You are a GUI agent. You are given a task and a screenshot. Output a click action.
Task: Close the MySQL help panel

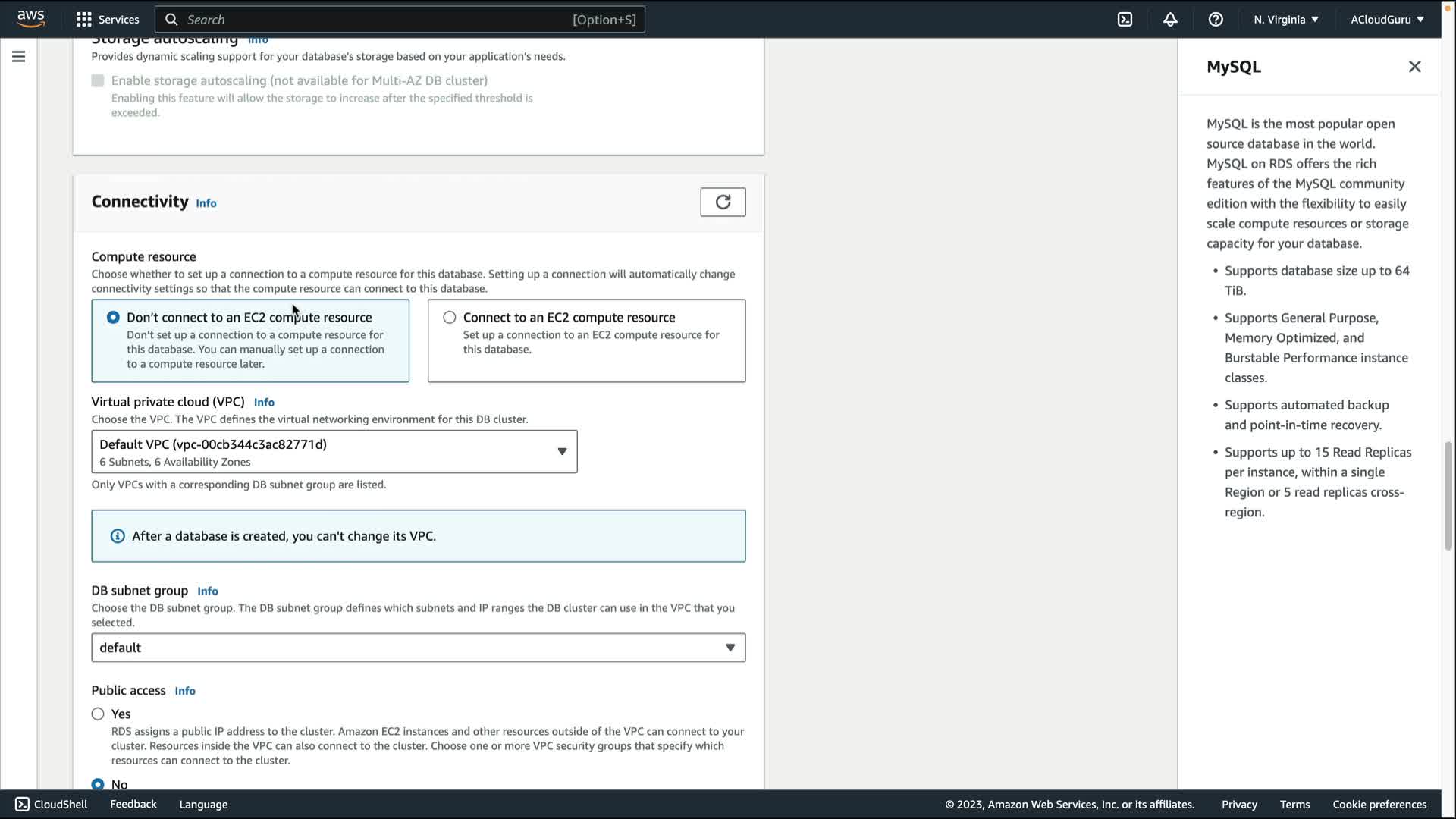click(1414, 67)
